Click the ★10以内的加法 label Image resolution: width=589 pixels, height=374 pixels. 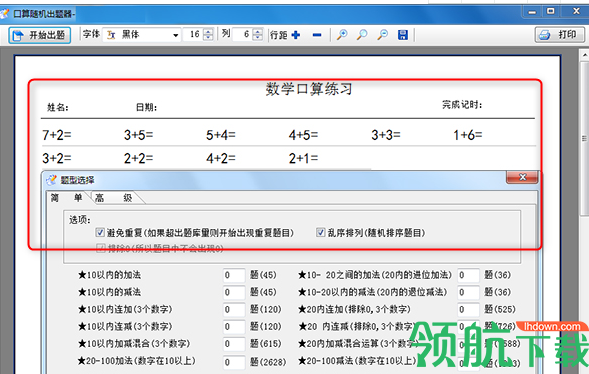click(x=109, y=275)
